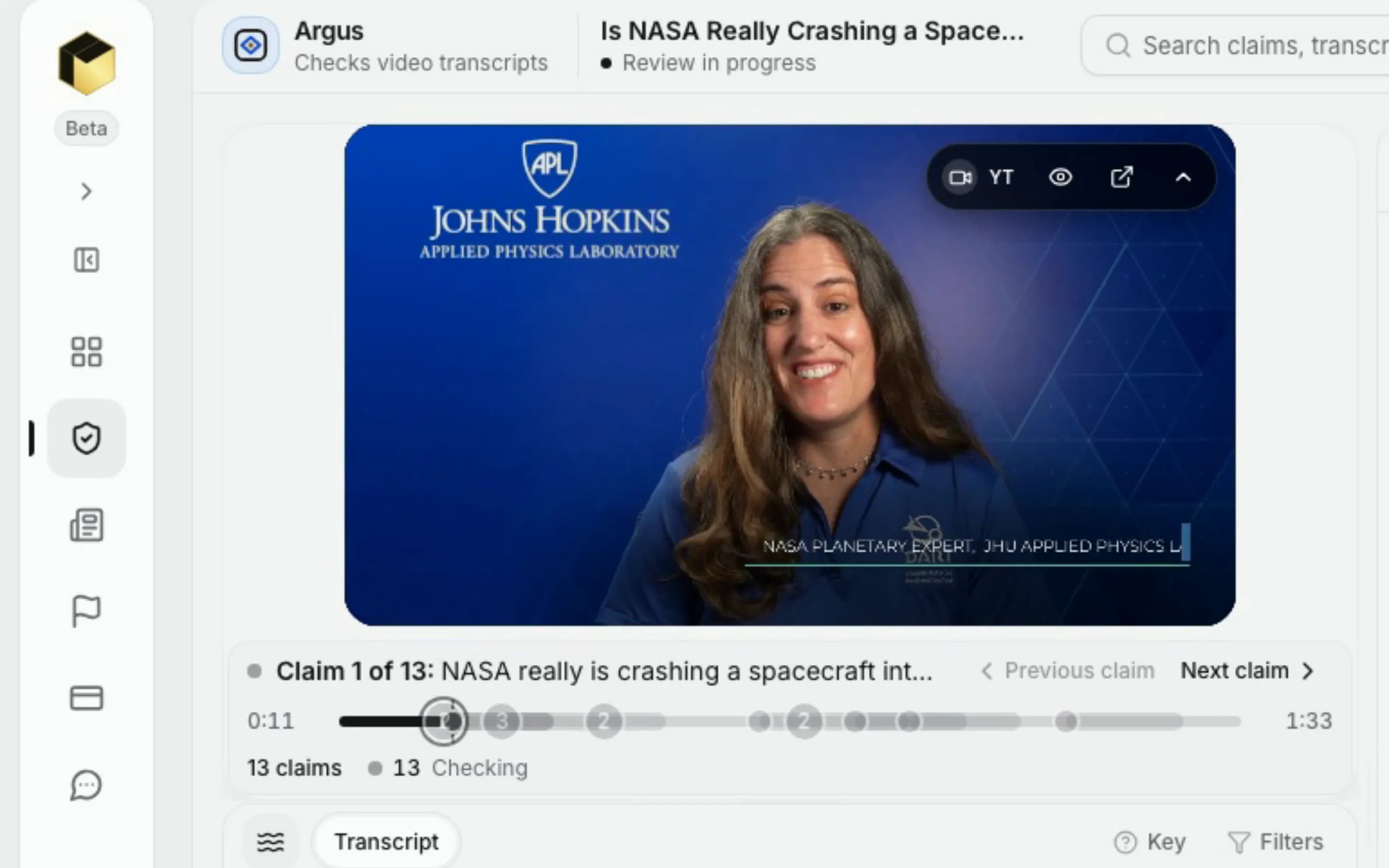Screen dimensions: 1389x868
Task: Switch to the Transcript tab
Action: point(386,842)
